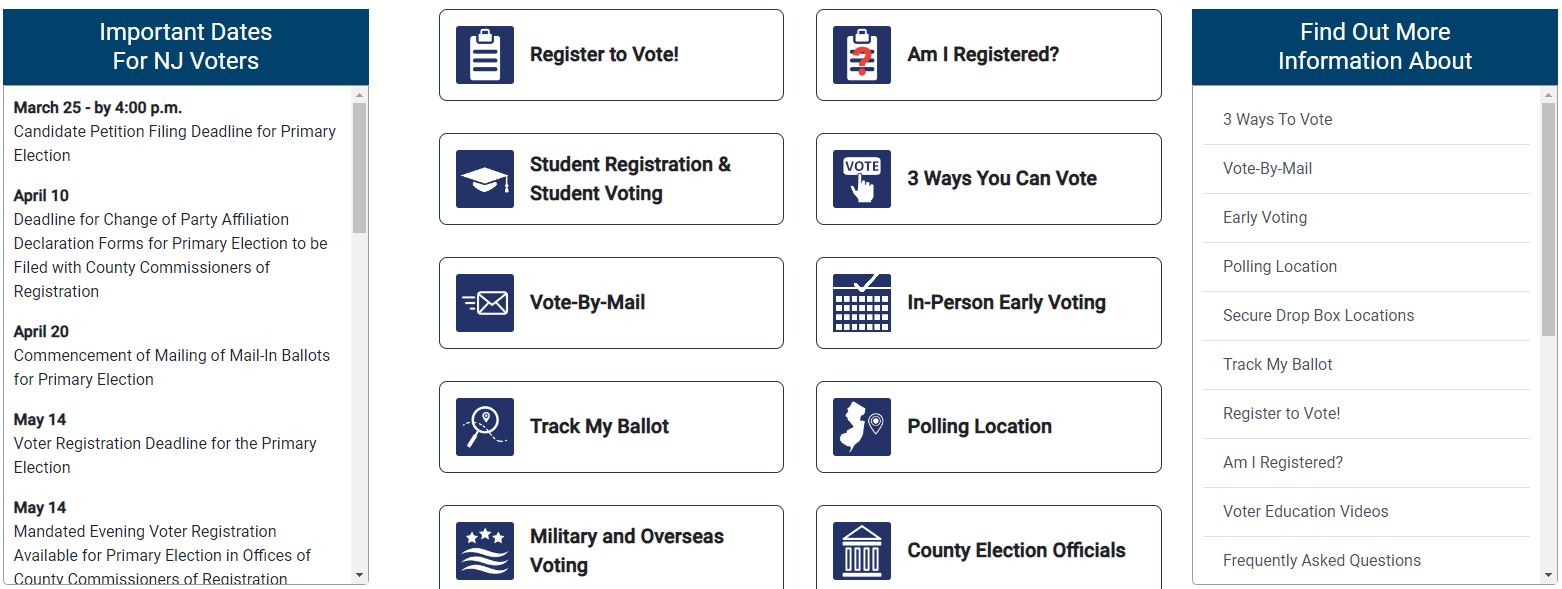Screen dimensions: 1562x589
Task: Open the 3 Ways To Vote sidebar link
Action: pyautogui.click(x=1277, y=119)
